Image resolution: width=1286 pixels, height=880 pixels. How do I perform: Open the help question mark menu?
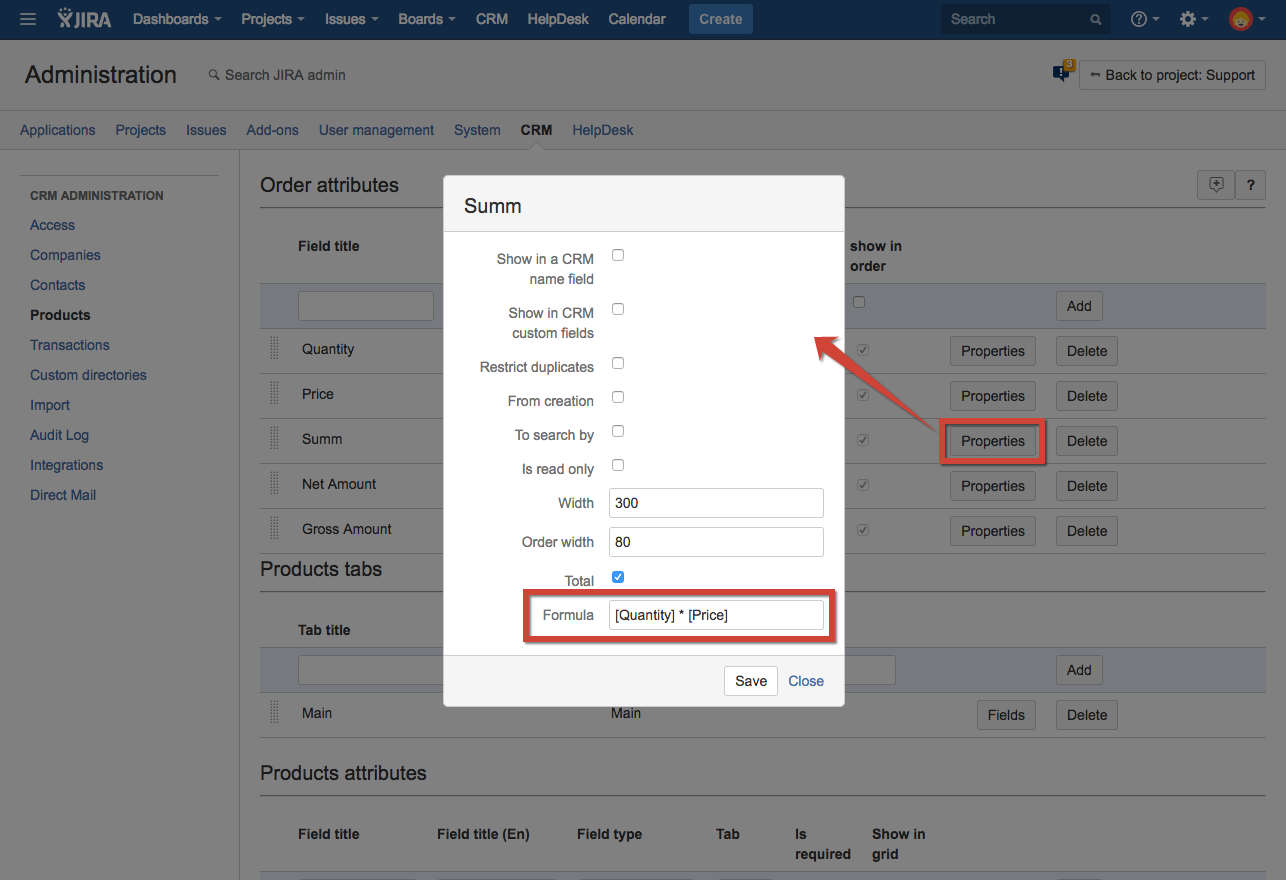coord(1144,19)
